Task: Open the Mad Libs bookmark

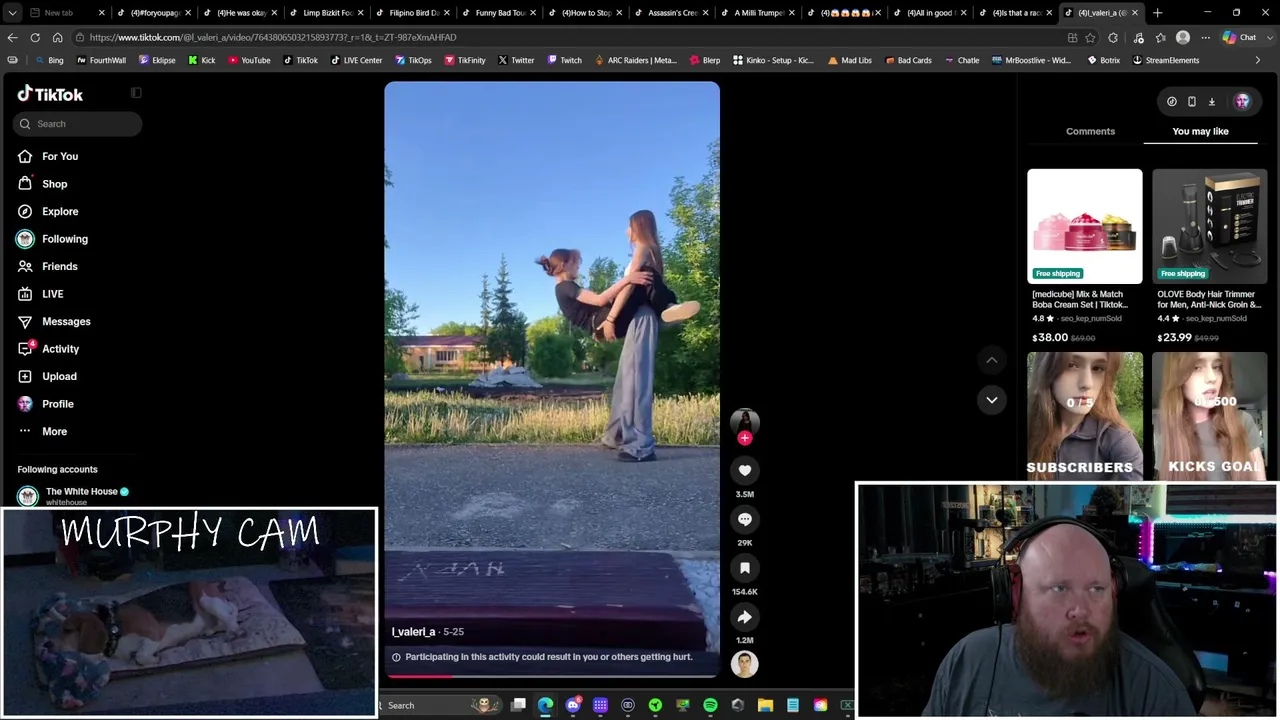Action: coord(850,60)
